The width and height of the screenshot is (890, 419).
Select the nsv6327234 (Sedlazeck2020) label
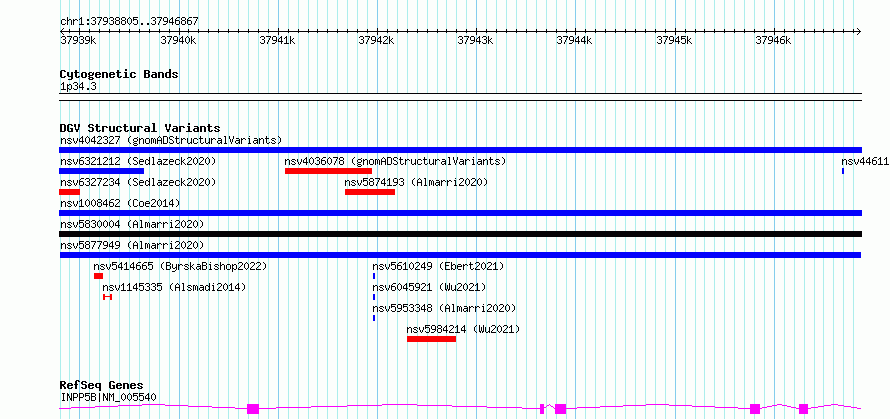[x=138, y=182]
